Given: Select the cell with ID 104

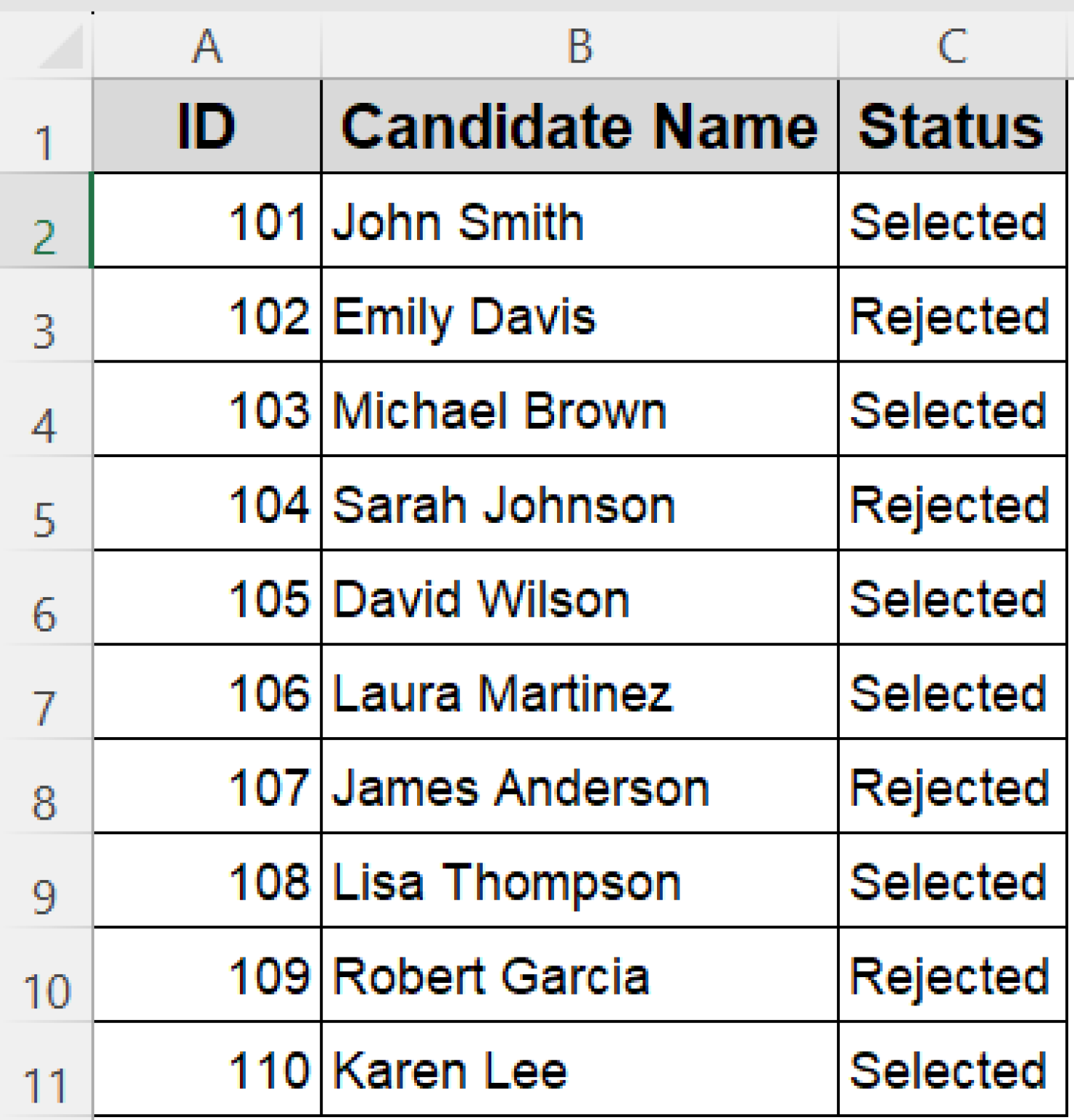Looking at the screenshot, I should 207,503.
